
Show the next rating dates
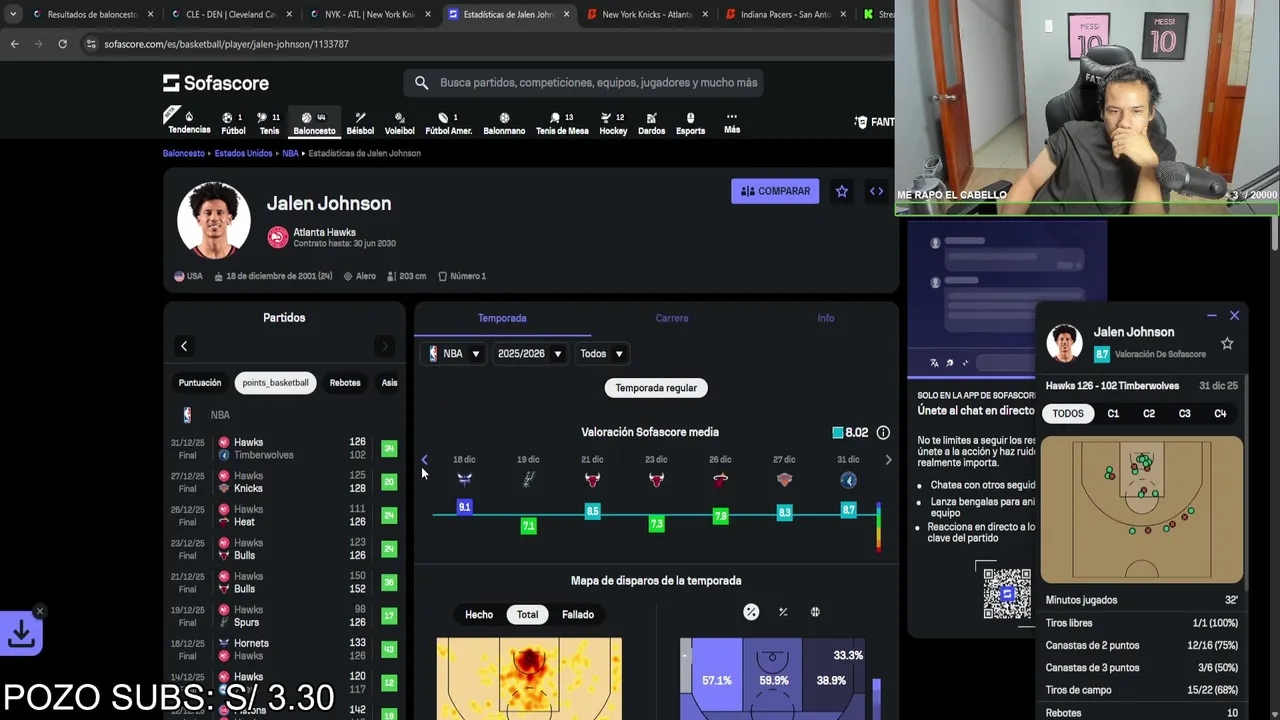pos(888,460)
